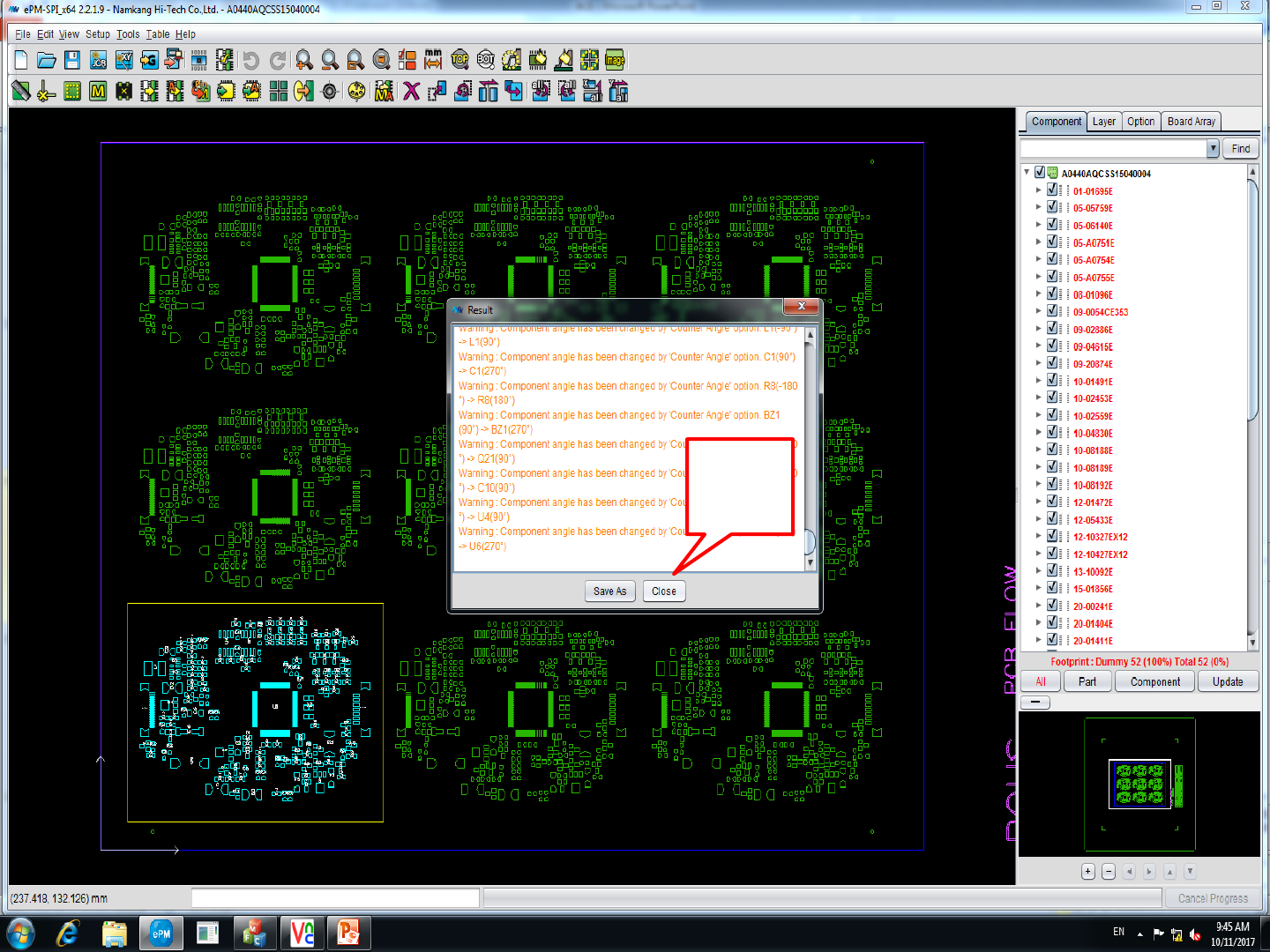Open the component search dropdown arrow
The image size is (1270, 952).
(1213, 148)
